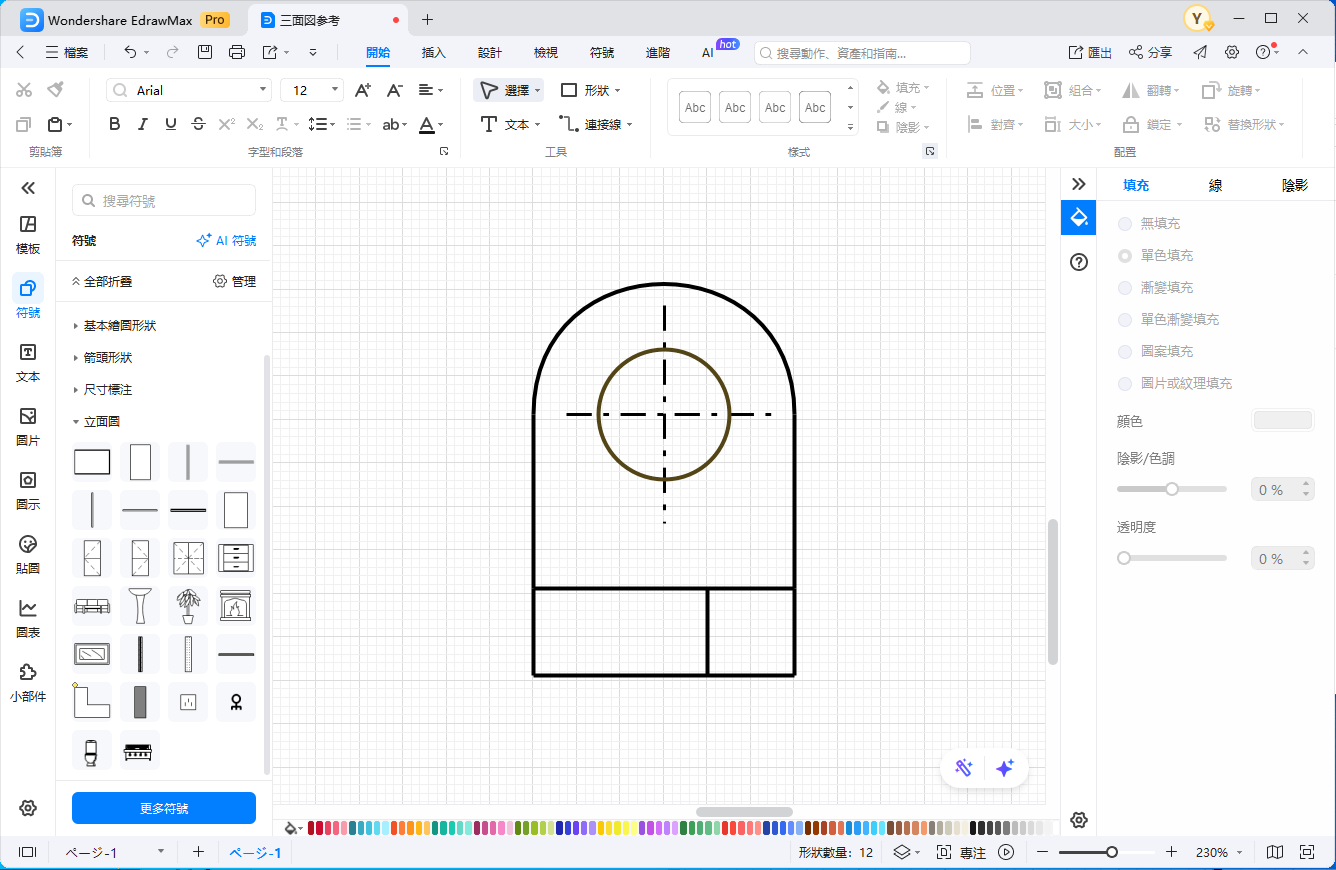
Task: Open the Arial font family dropdown
Action: point(264,90)
